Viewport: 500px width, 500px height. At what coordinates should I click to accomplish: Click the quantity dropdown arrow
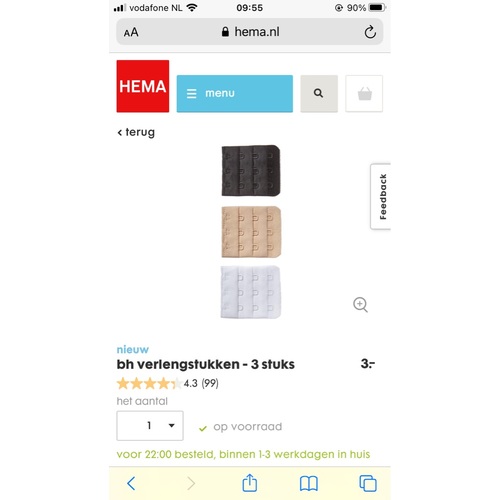[171, 426]
